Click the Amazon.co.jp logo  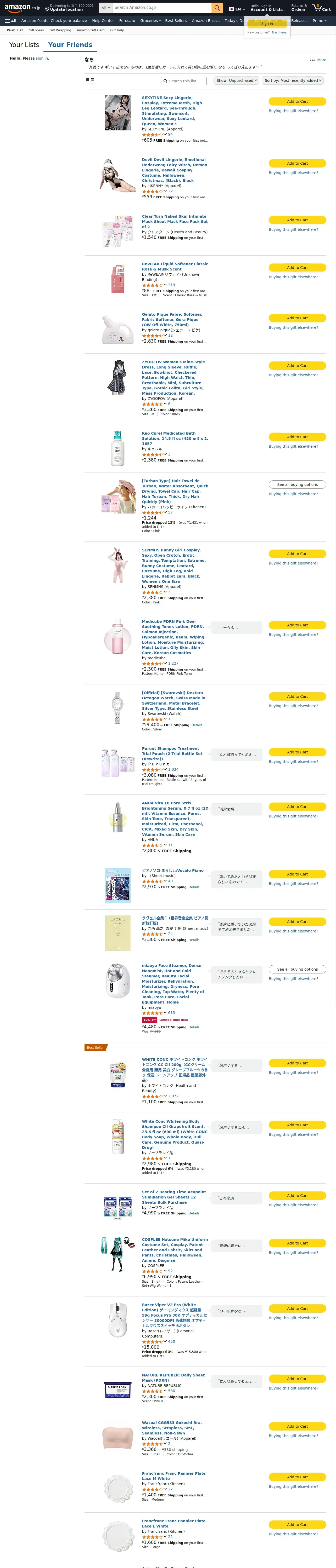pos(22,8)
